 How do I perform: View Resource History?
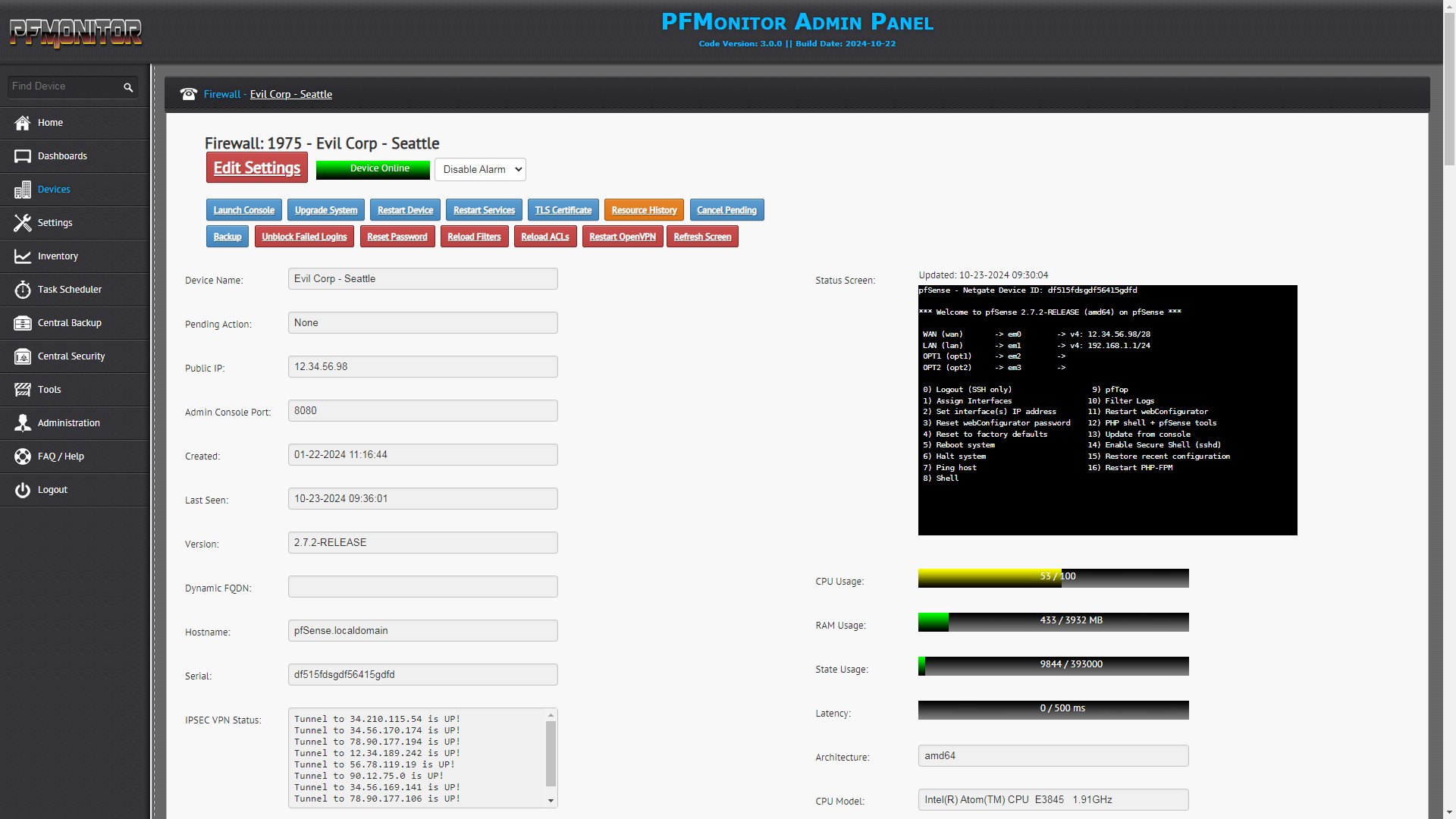(x=645, y=210)
